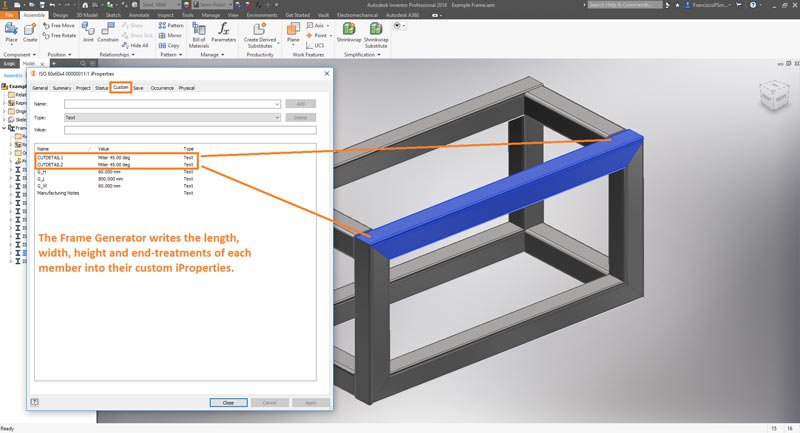Click the Search Help & Commands box
The height and width of the screenshot is (433, 800).
coord(624,5)
